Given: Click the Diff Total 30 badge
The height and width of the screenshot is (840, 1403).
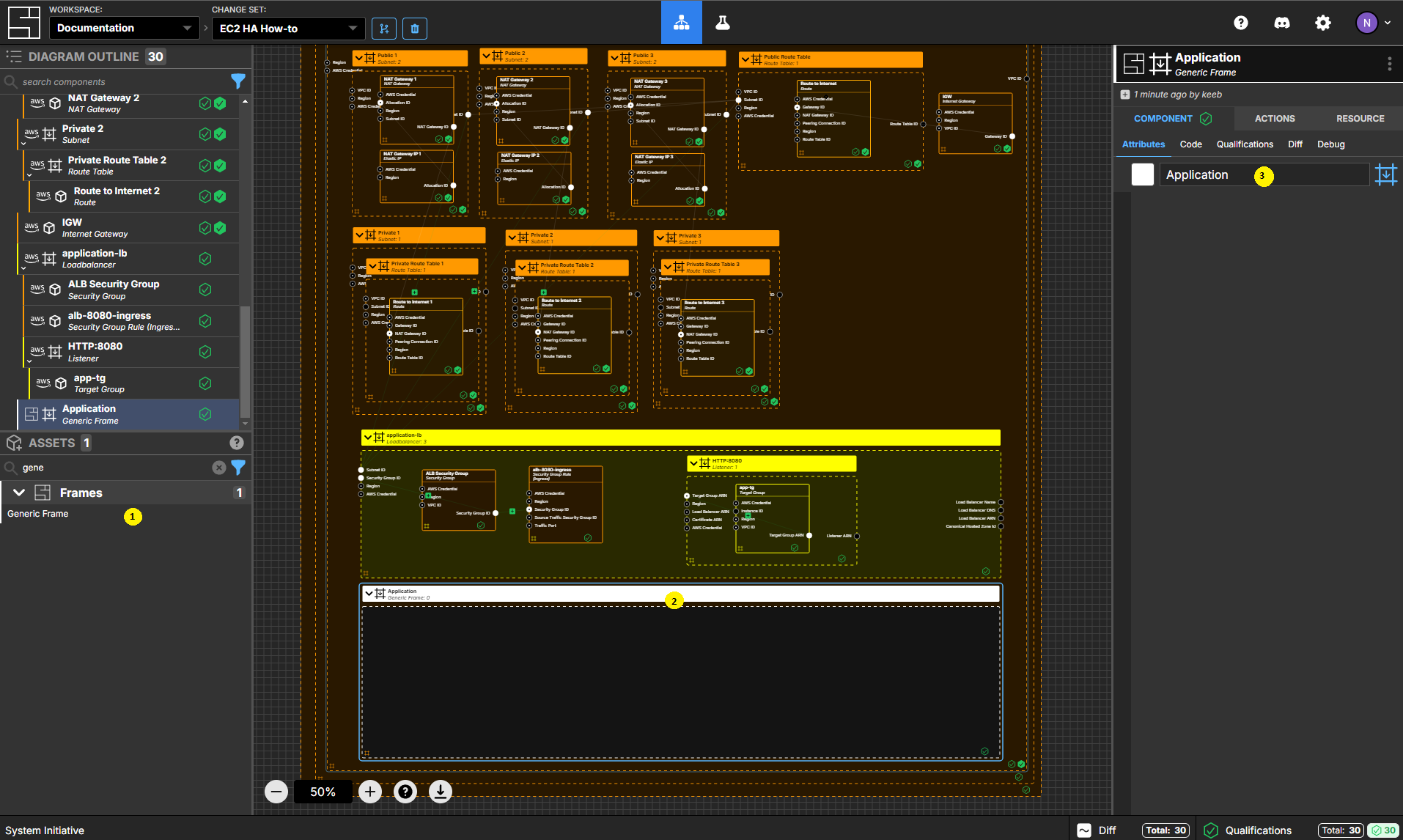Looking at the screenshot, I should [x=1166, y=830].
